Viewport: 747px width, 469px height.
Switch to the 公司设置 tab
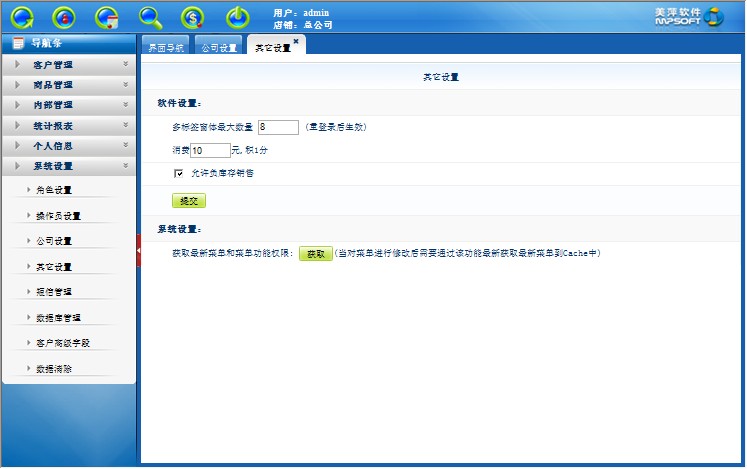[218, 48]
